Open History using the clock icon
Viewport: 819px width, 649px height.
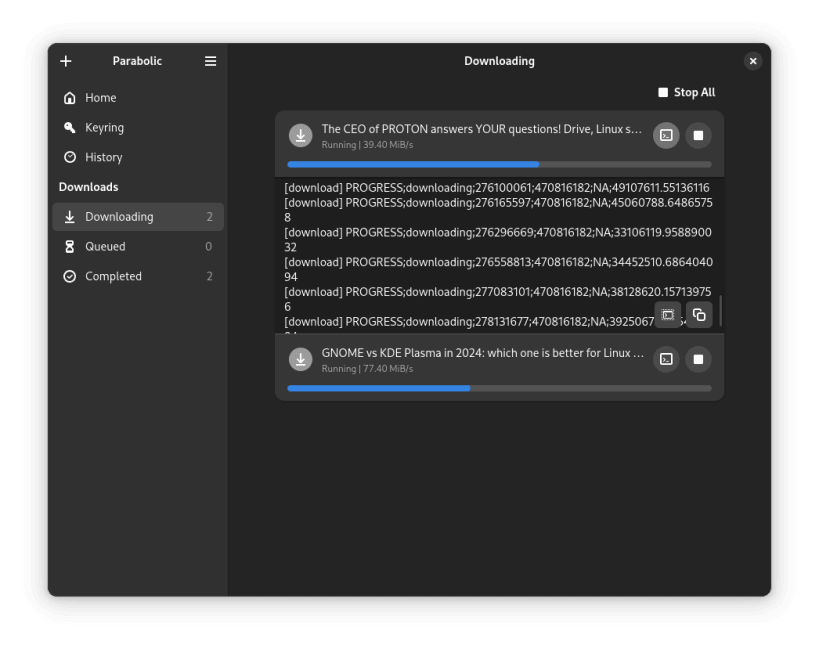[68, 157]
